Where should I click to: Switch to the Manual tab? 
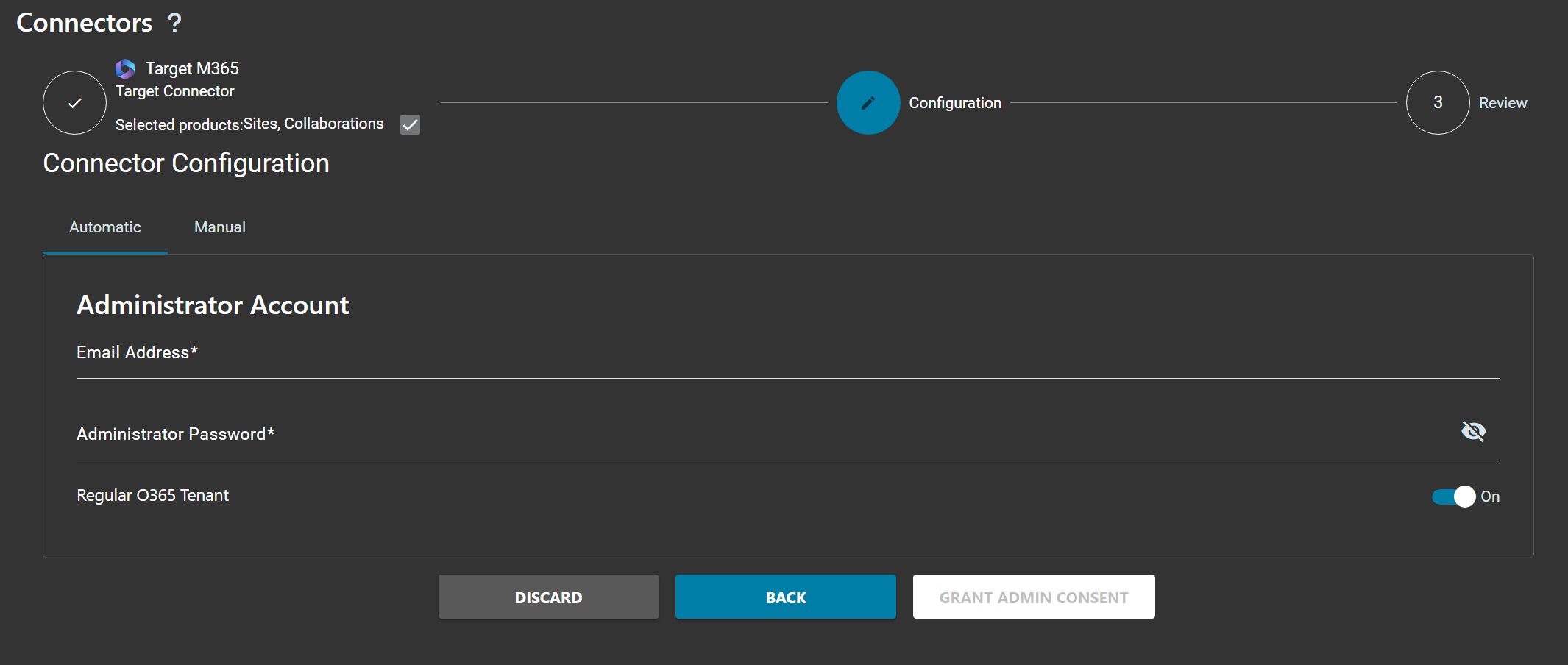point(219,227)
